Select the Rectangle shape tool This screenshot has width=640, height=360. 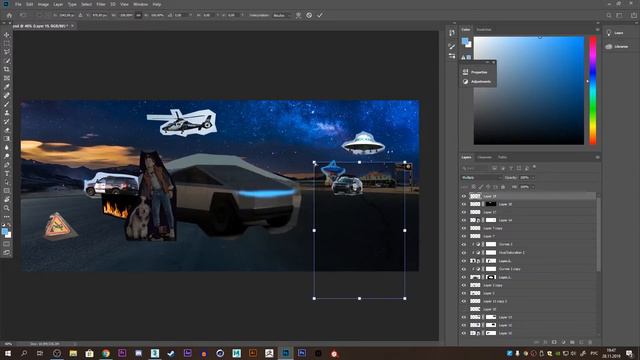coord(7,191)
